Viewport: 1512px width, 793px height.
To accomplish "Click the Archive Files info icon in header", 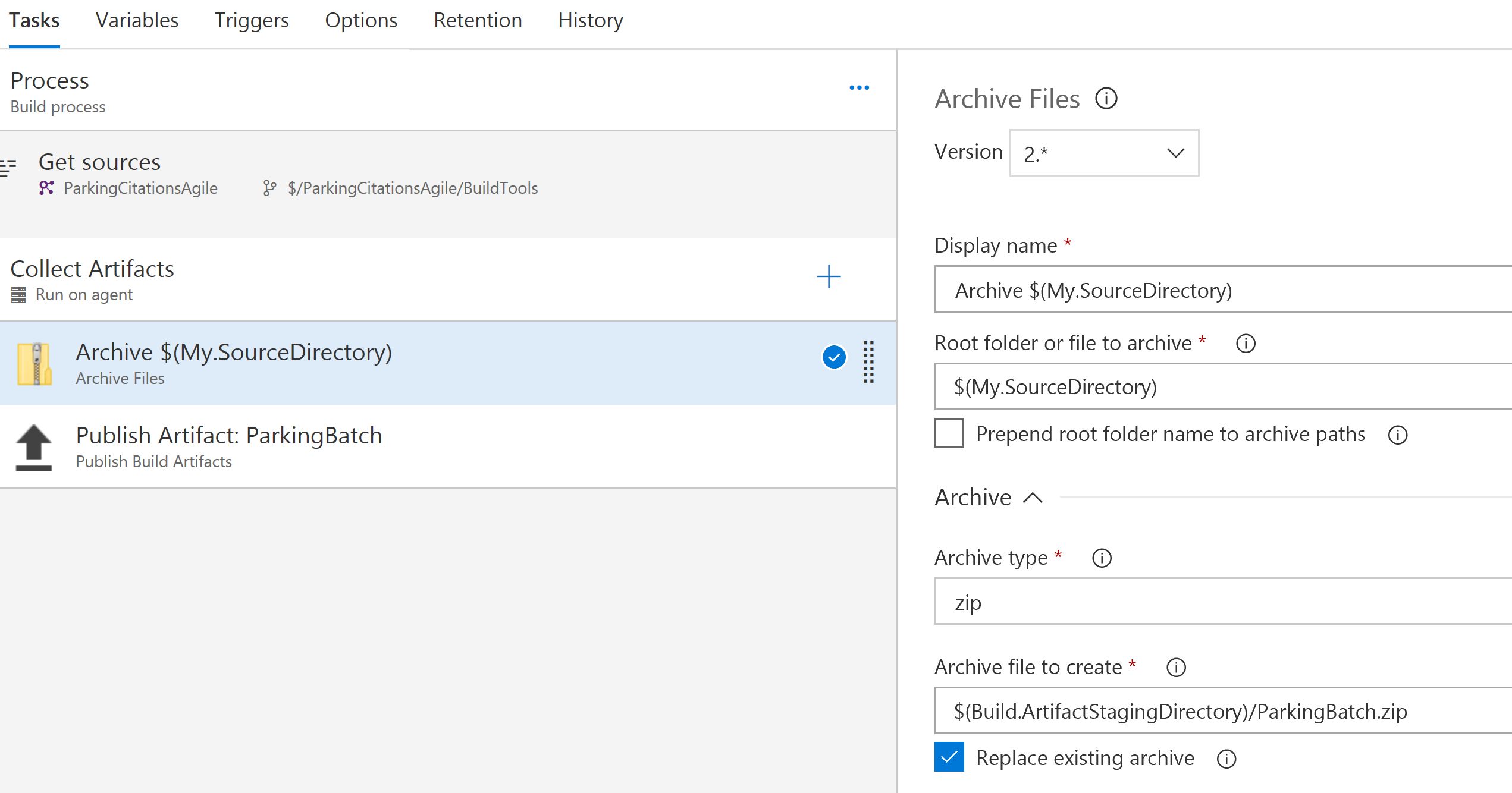I will pos(1106,99).
